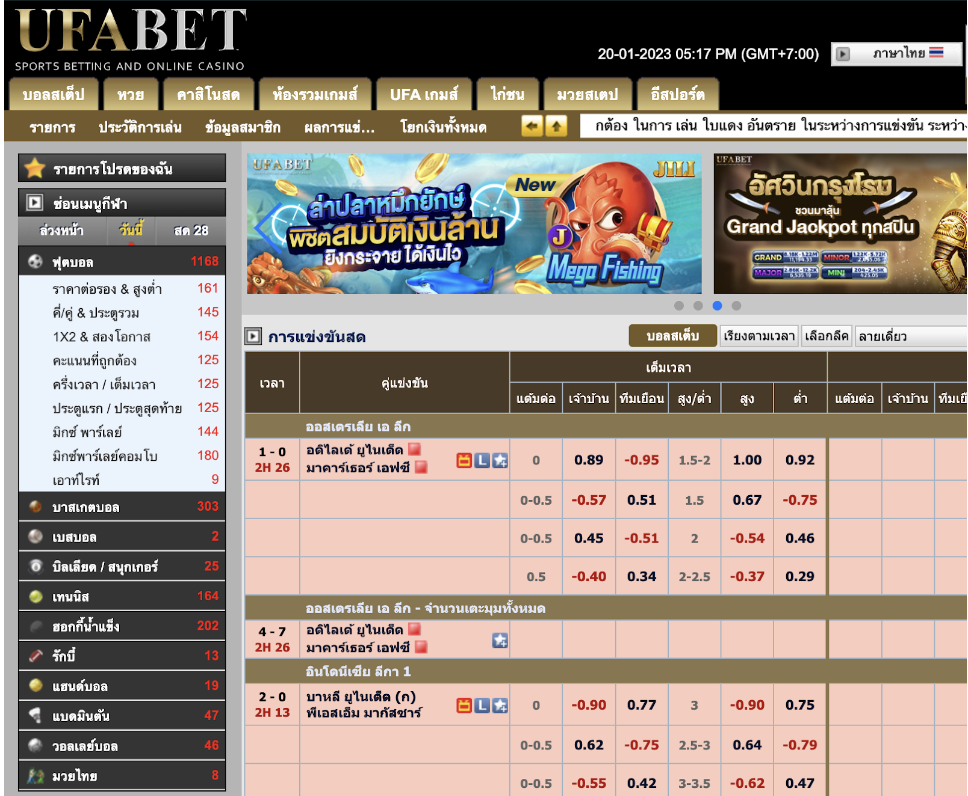Expand the วอลเลย์บอล category
Screen dimensions: 968x796
[122, 746]
